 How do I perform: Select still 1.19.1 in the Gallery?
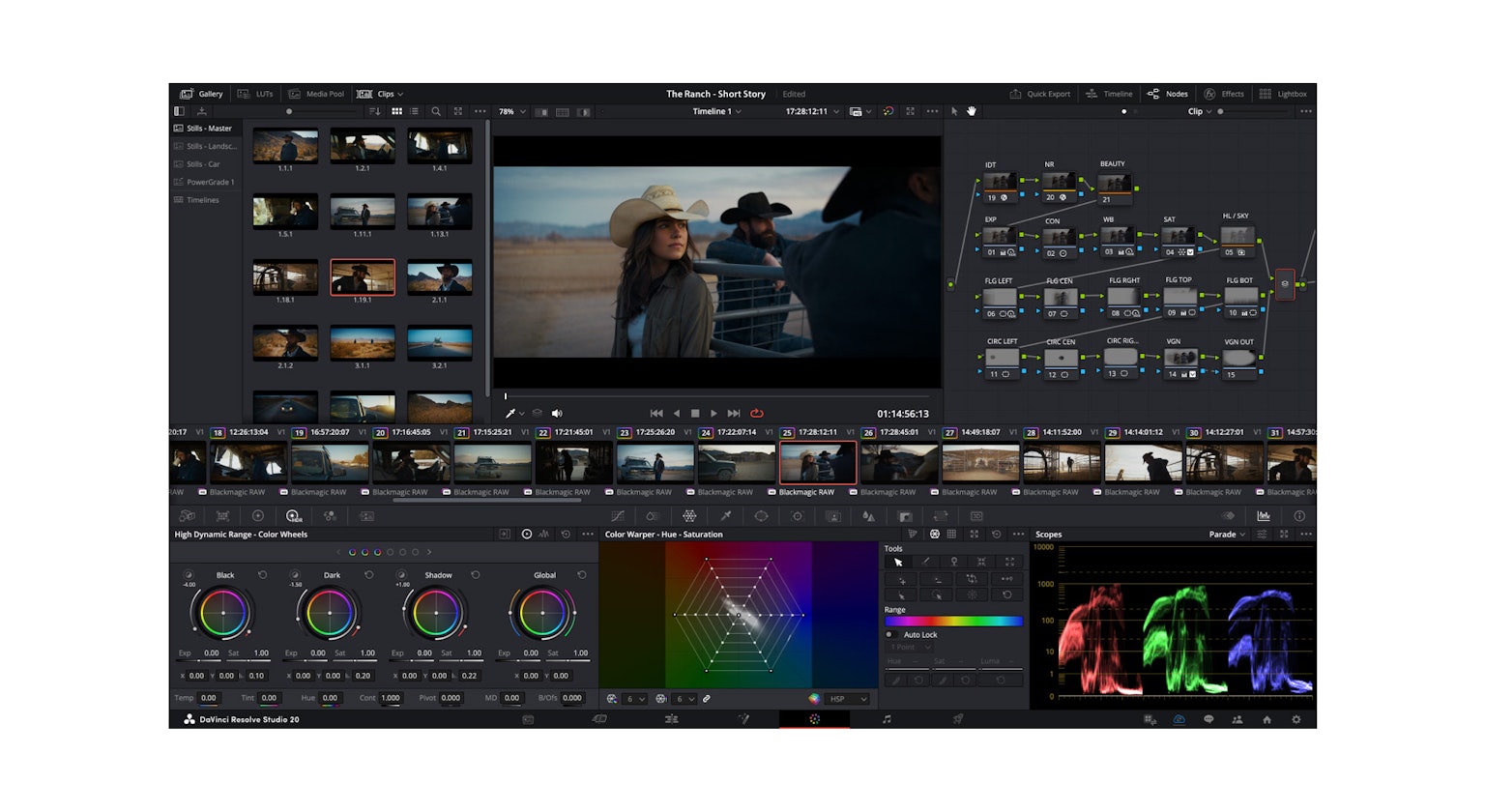363,277
